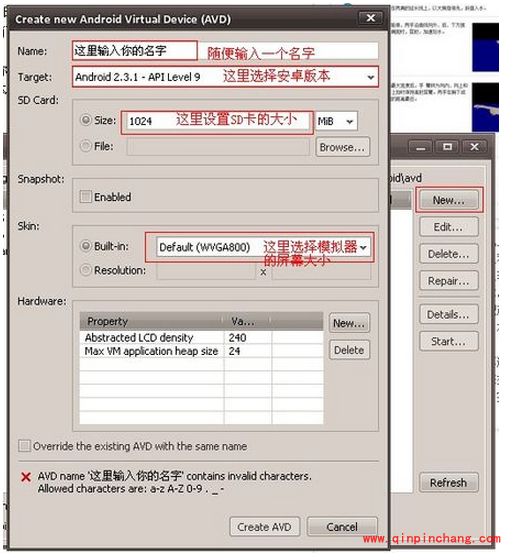Select the Built-in skin radio button

point(86,246)
